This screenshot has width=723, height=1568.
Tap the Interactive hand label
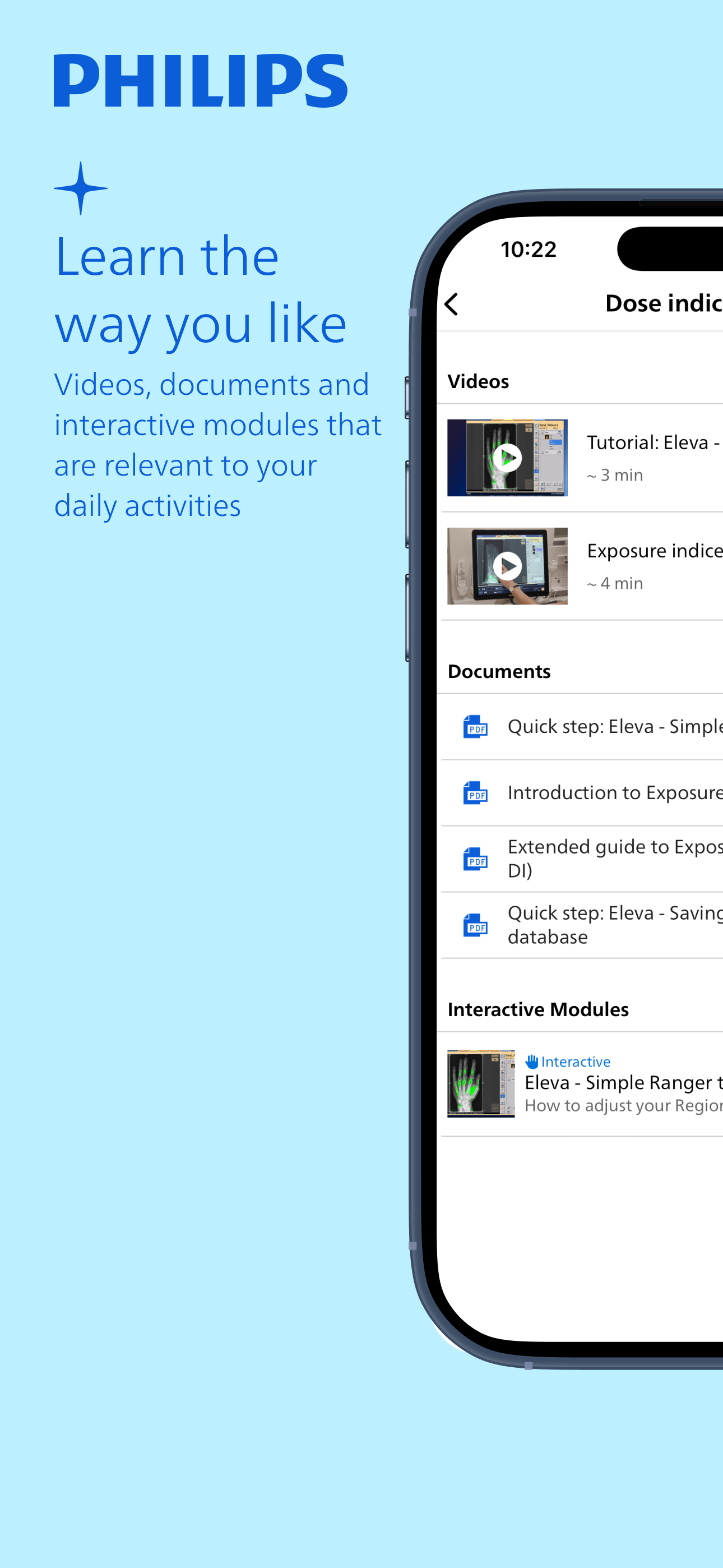pyautogui.click(x=568, y=1062)
